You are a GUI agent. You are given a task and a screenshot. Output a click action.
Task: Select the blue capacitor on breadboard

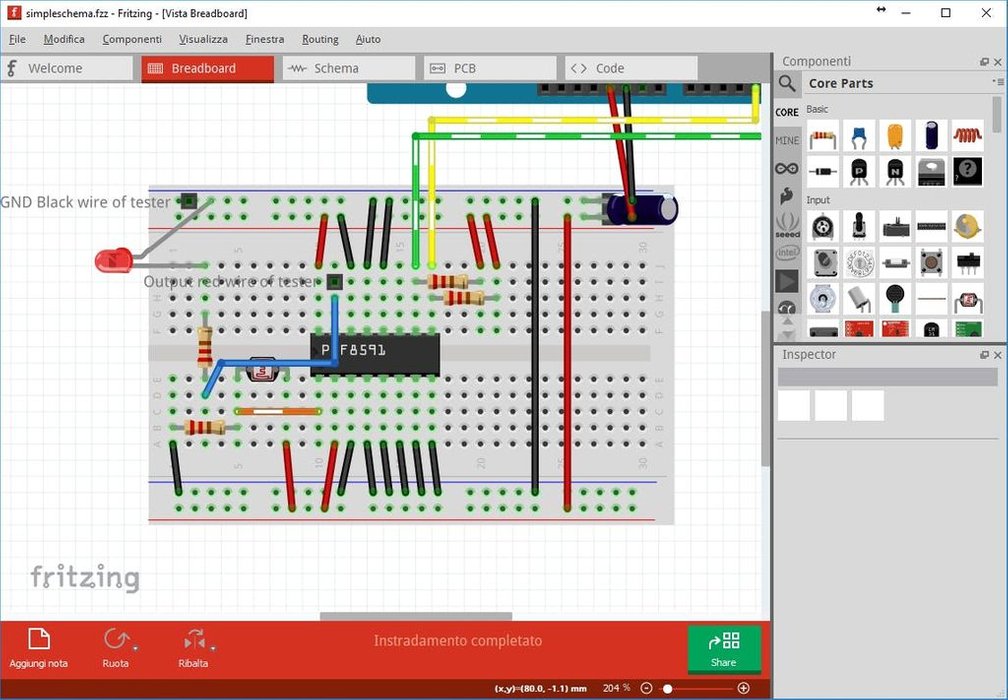tap(642, 209)
